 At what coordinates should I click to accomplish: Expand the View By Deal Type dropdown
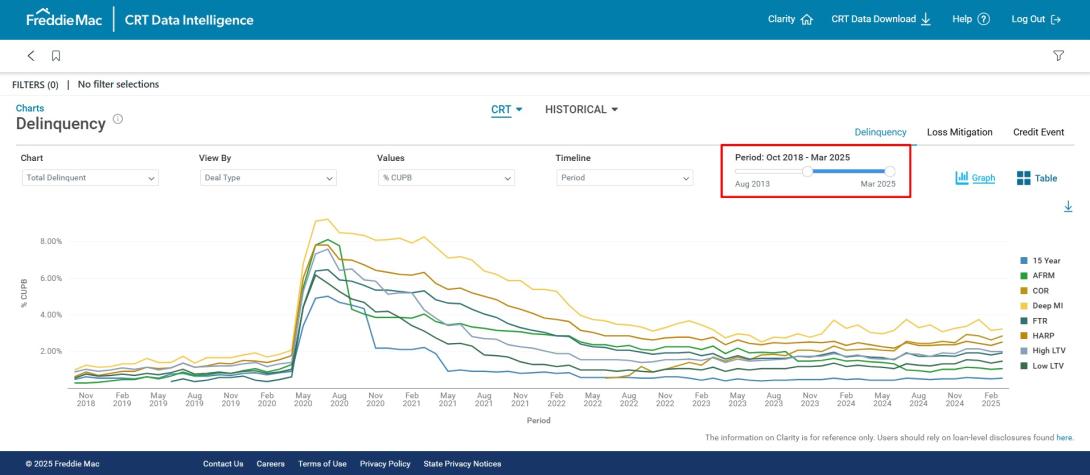(x=268, y=178)
